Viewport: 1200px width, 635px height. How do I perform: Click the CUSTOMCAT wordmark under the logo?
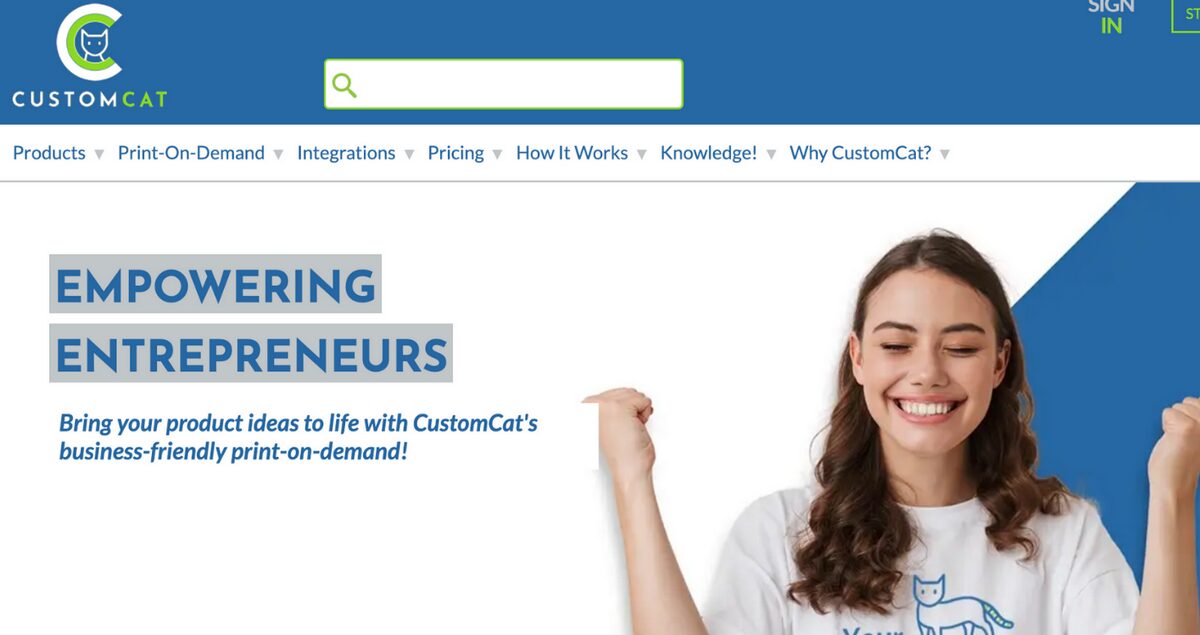pyautogui.click(x=90, y=99)
